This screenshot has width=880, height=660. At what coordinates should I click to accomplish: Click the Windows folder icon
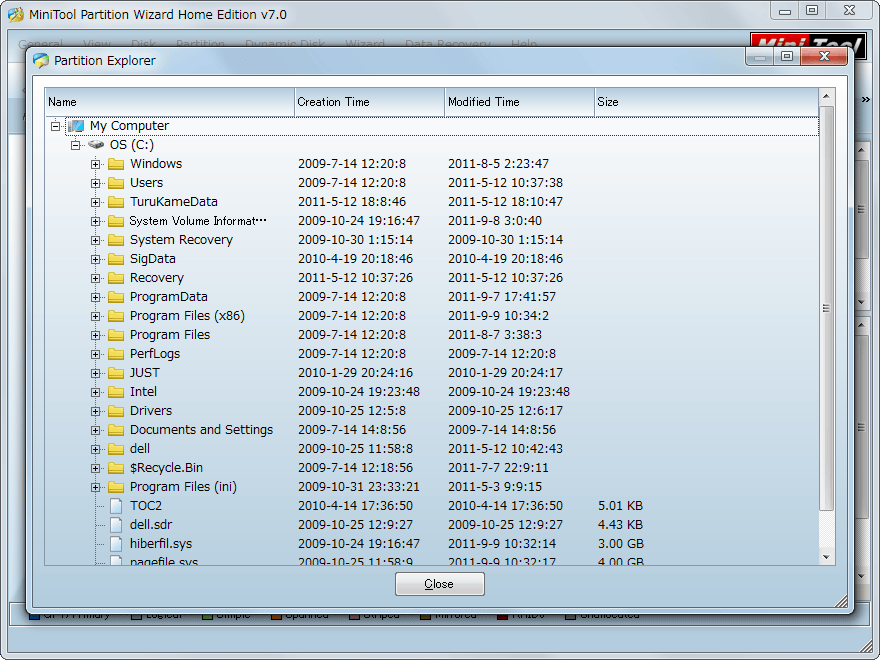pos(116,164)
